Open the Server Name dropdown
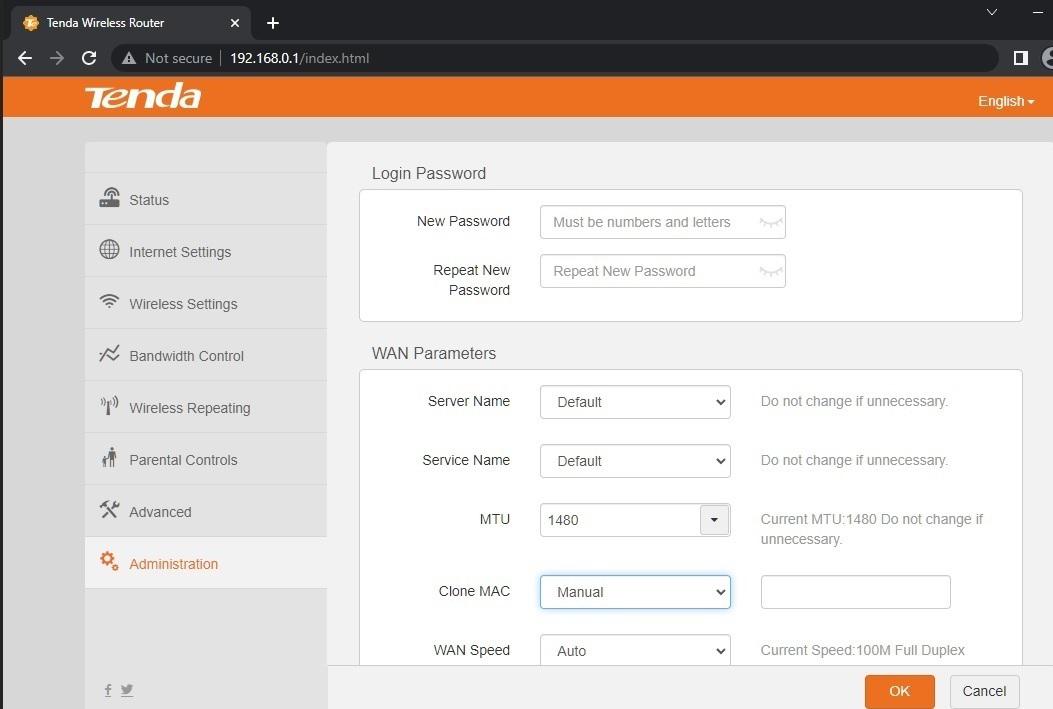This screenshot has width=1053, height=709. click(x=635, y=402)
